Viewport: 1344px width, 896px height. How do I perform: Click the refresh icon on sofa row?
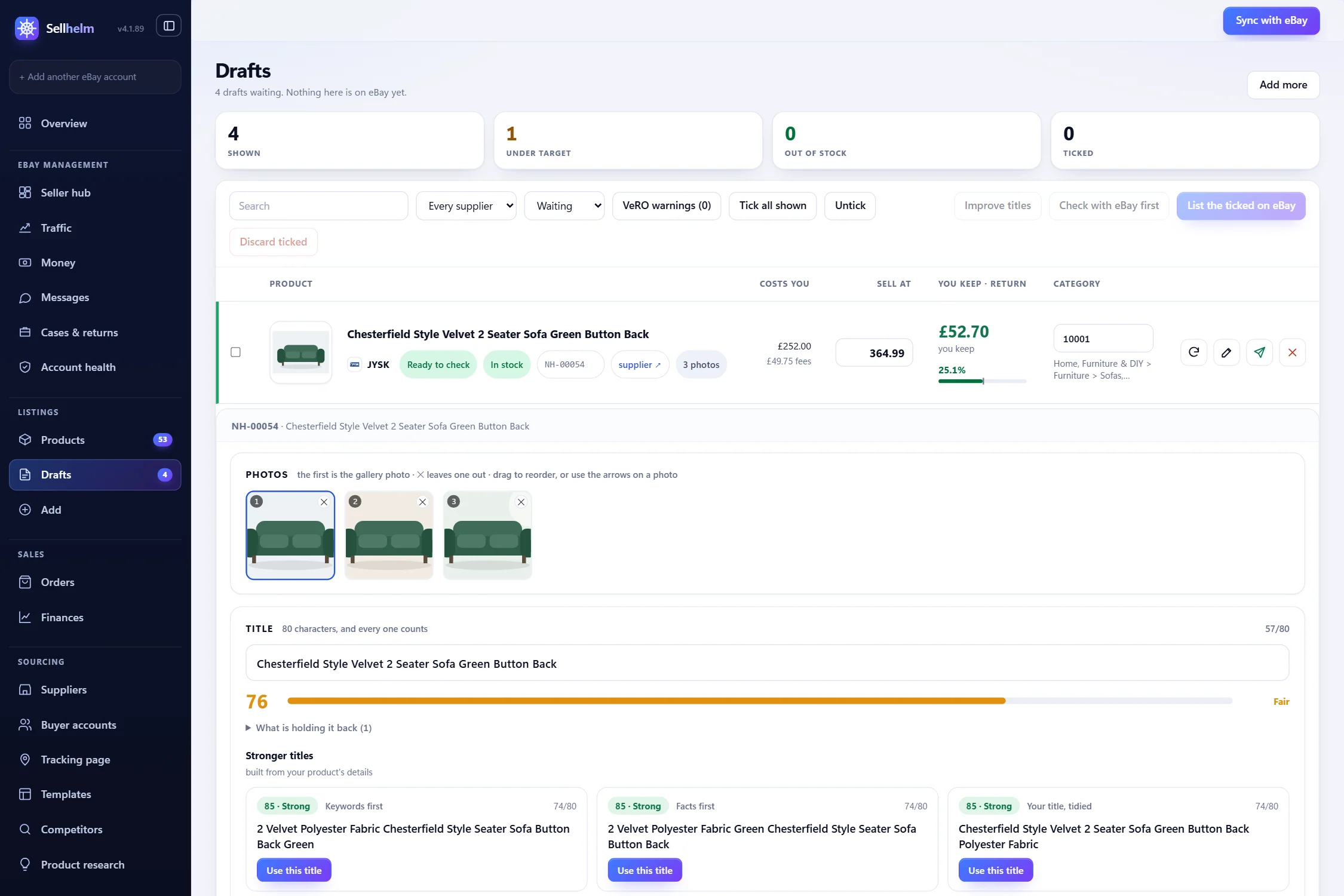[1193, 352]
